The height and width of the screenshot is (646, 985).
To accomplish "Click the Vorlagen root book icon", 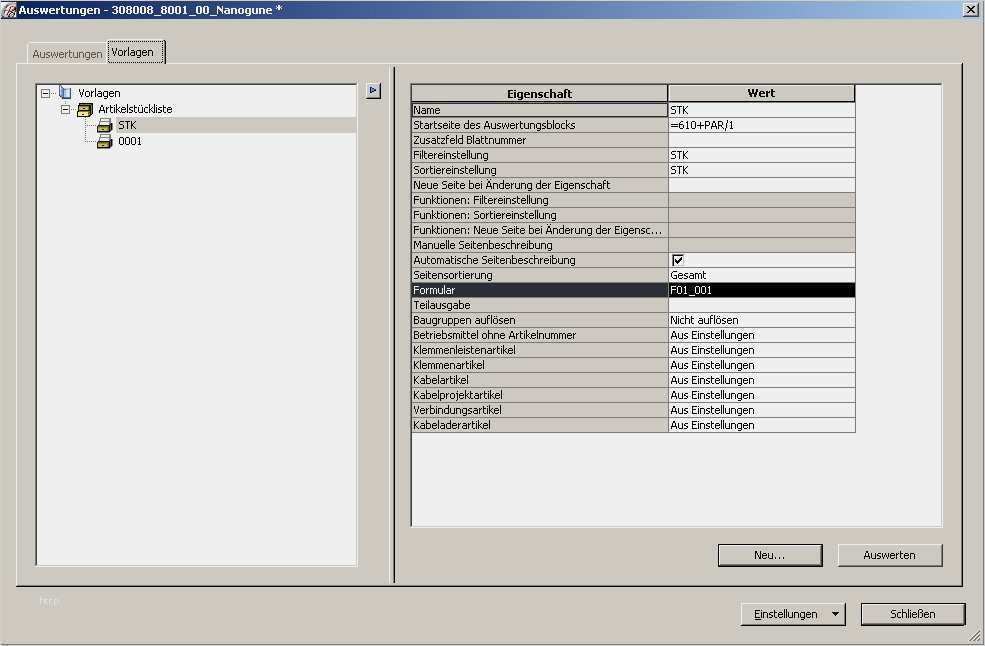I will pos(66,93).
